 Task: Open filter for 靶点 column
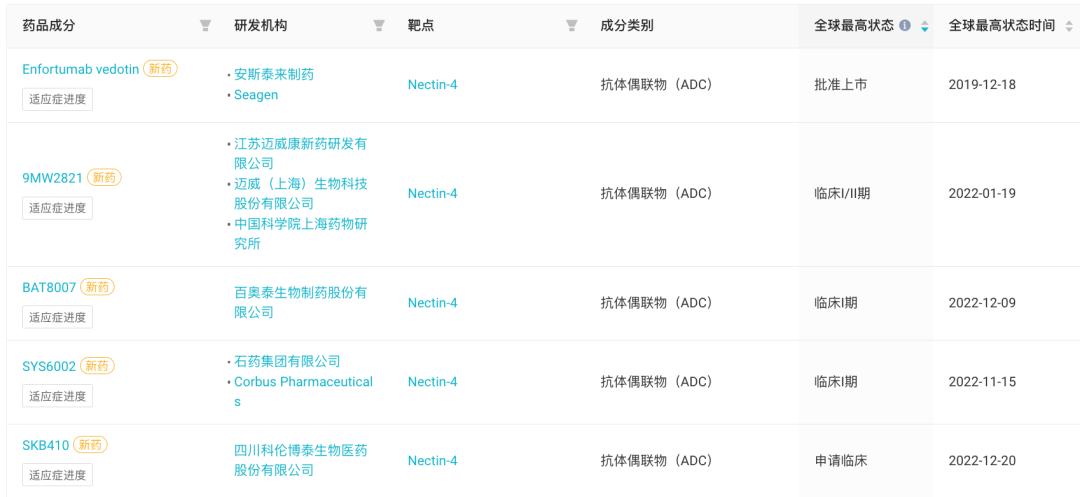pyautogui.click(x=572, y=26)
